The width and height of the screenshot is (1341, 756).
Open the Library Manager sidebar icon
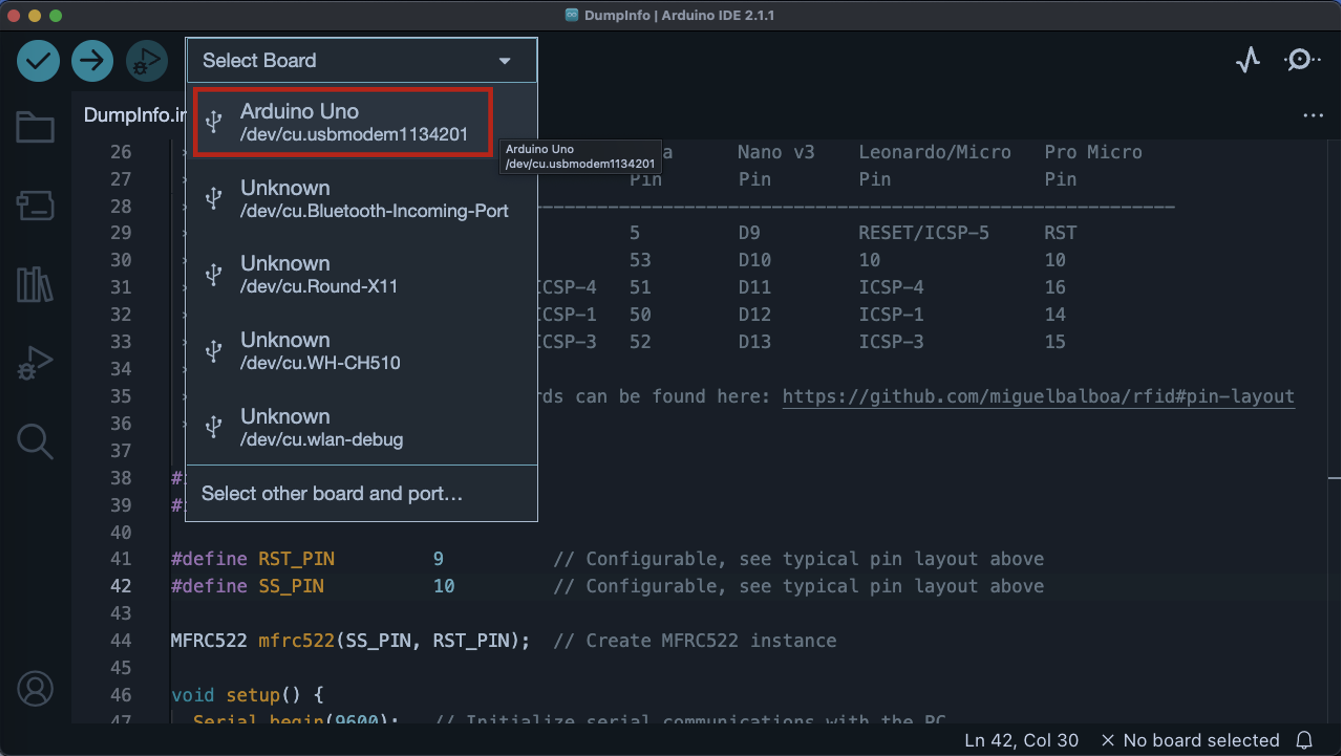(35, 285)
